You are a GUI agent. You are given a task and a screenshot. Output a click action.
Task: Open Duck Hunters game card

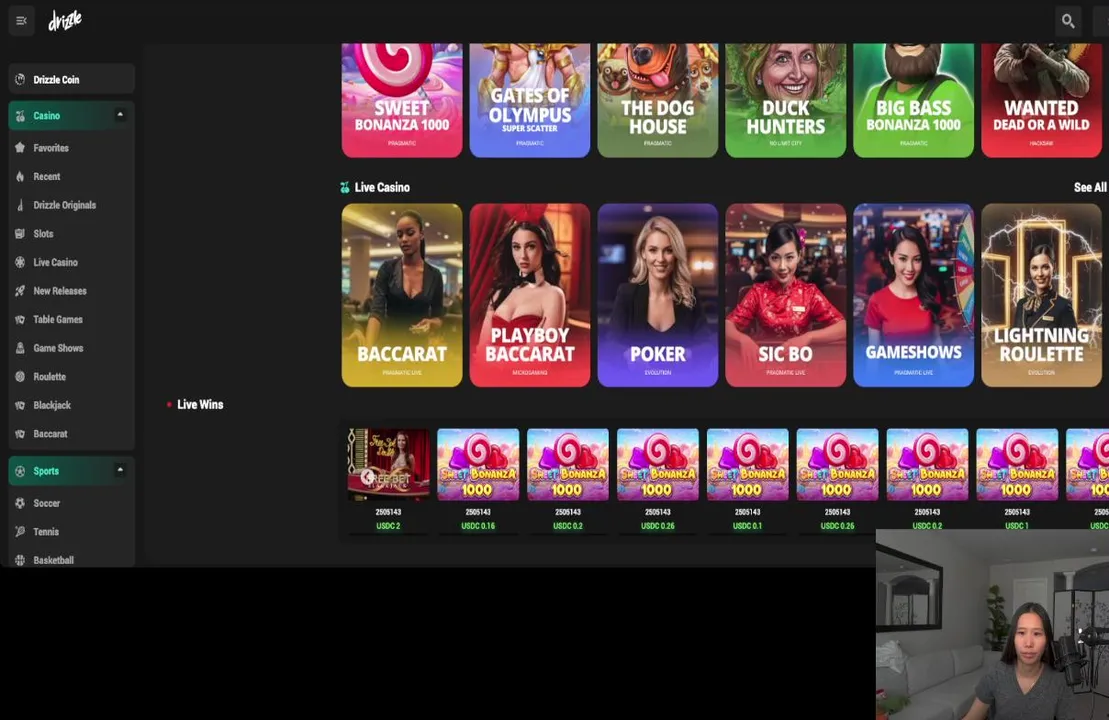click(x=786, y=100)
